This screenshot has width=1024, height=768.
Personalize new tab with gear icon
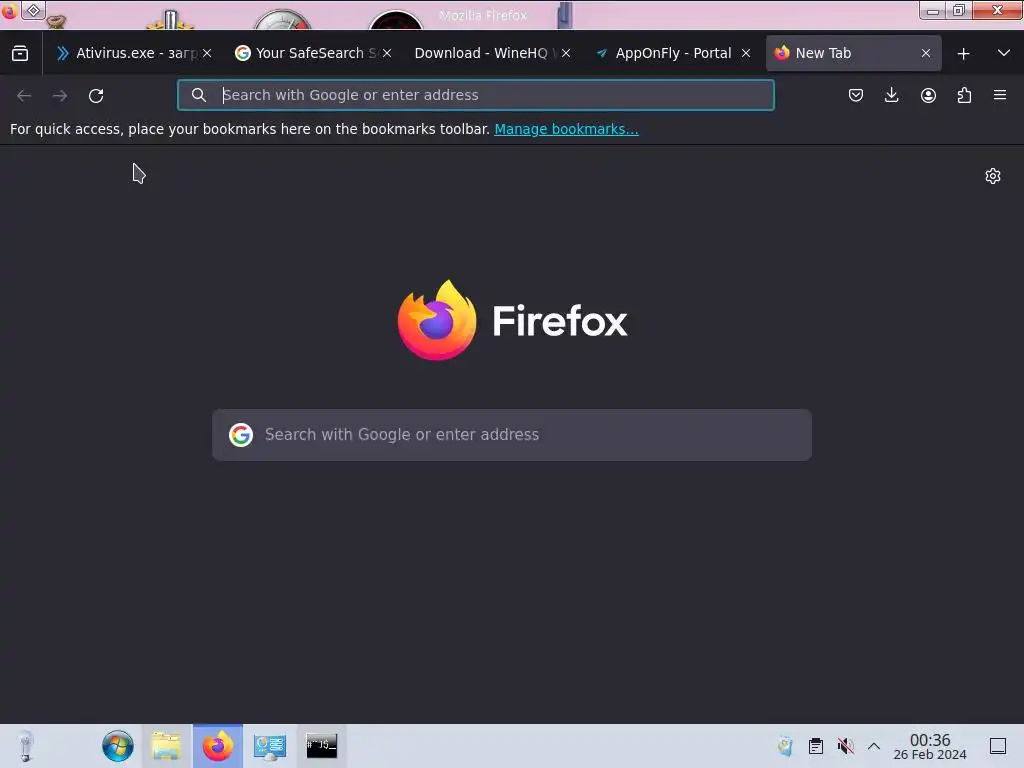(x=993, y=176)
